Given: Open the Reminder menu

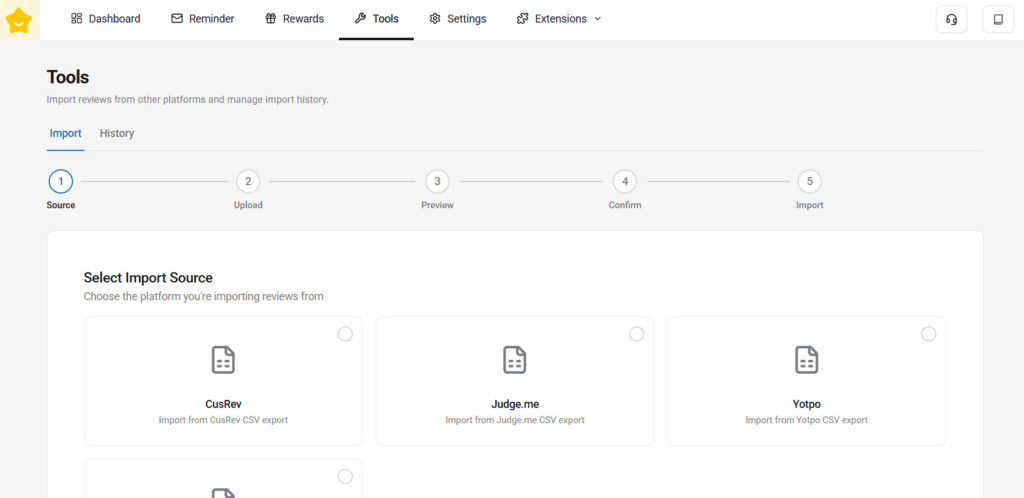Looking at the screenshot, I should (202, 19).
